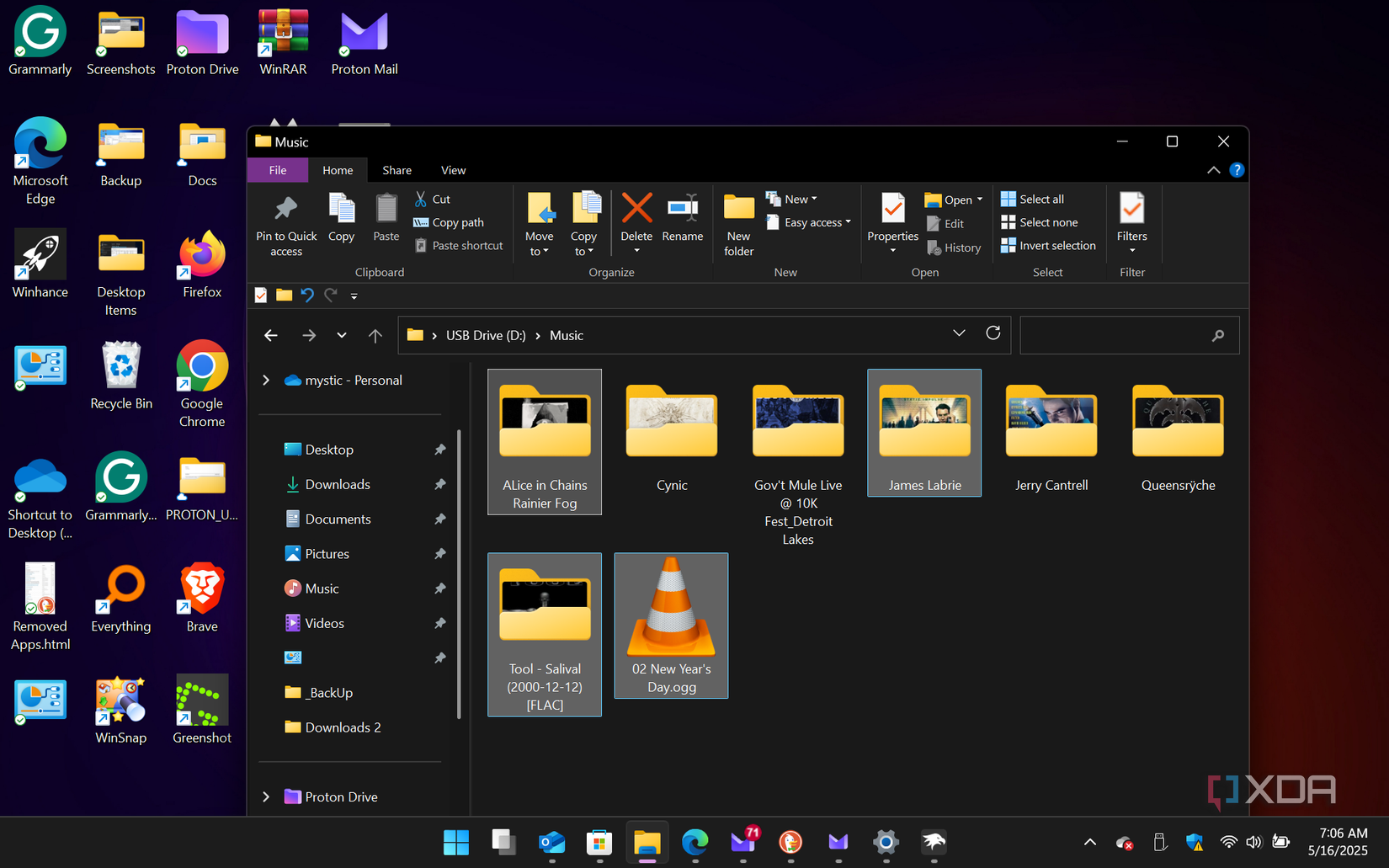Select _BackUp folder in navigation pane
This screenshot has width=1389, height=868.
click(x=329, y=693)
